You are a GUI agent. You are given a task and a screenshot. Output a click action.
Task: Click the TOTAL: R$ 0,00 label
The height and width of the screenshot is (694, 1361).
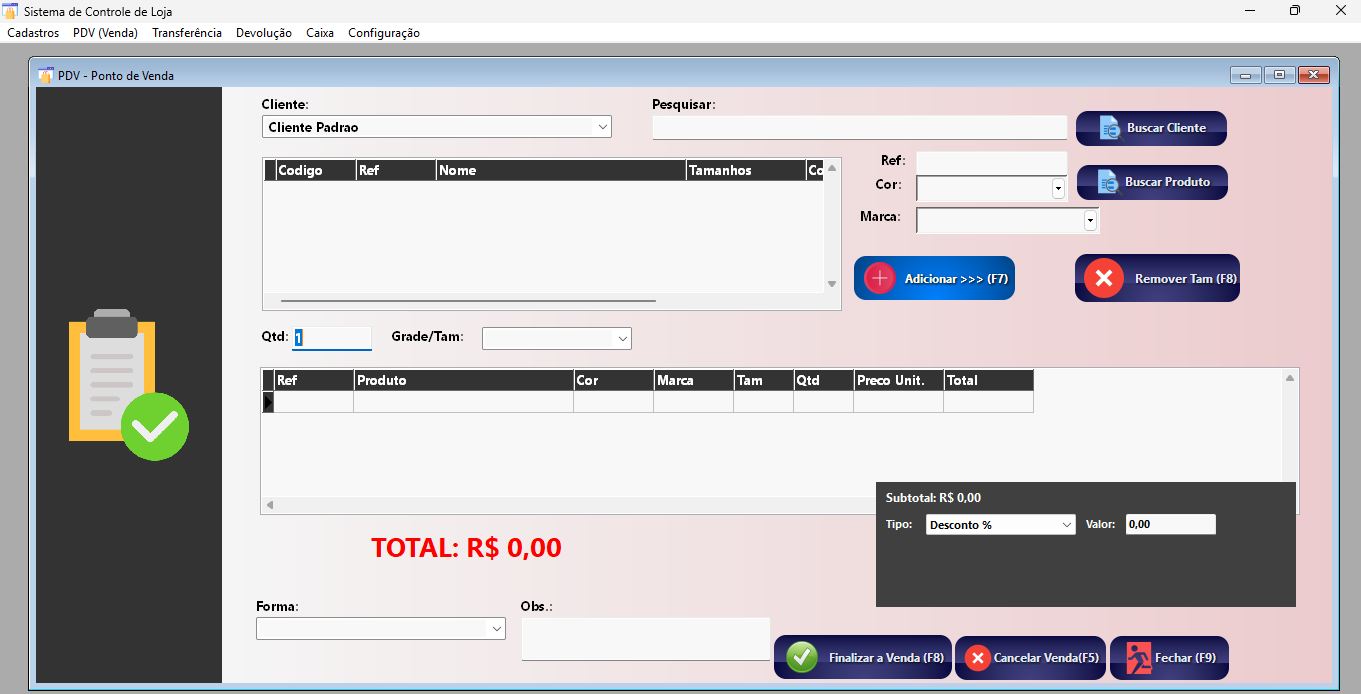pos(466,547)
